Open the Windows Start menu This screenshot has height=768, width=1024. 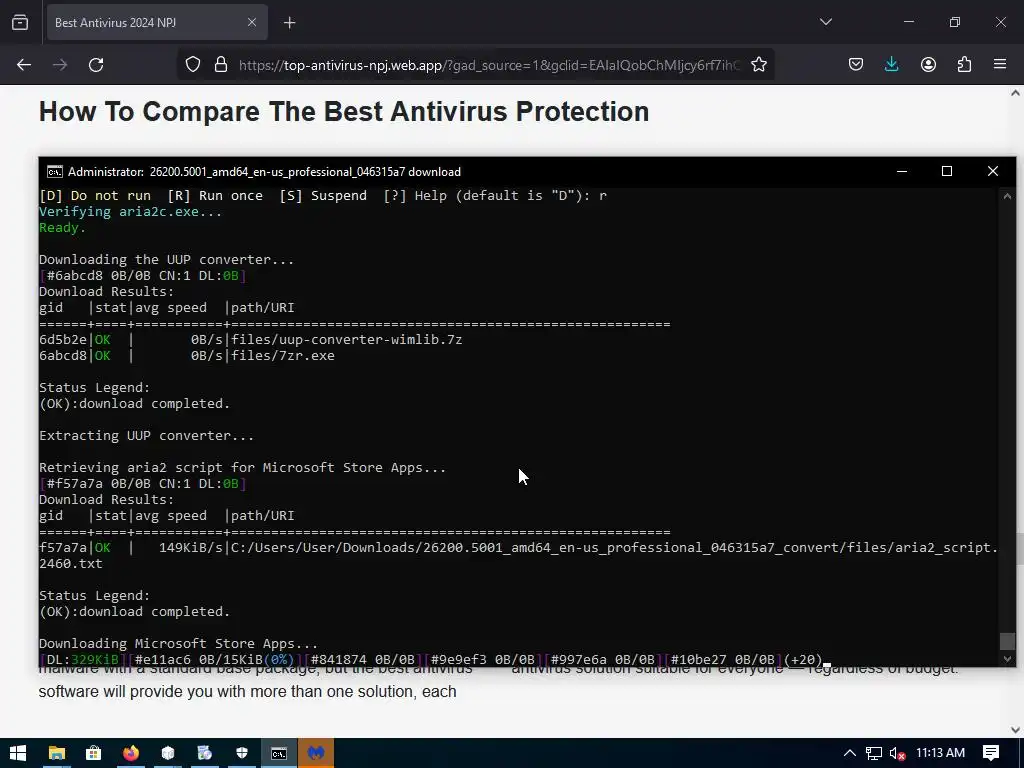[18, 753]
